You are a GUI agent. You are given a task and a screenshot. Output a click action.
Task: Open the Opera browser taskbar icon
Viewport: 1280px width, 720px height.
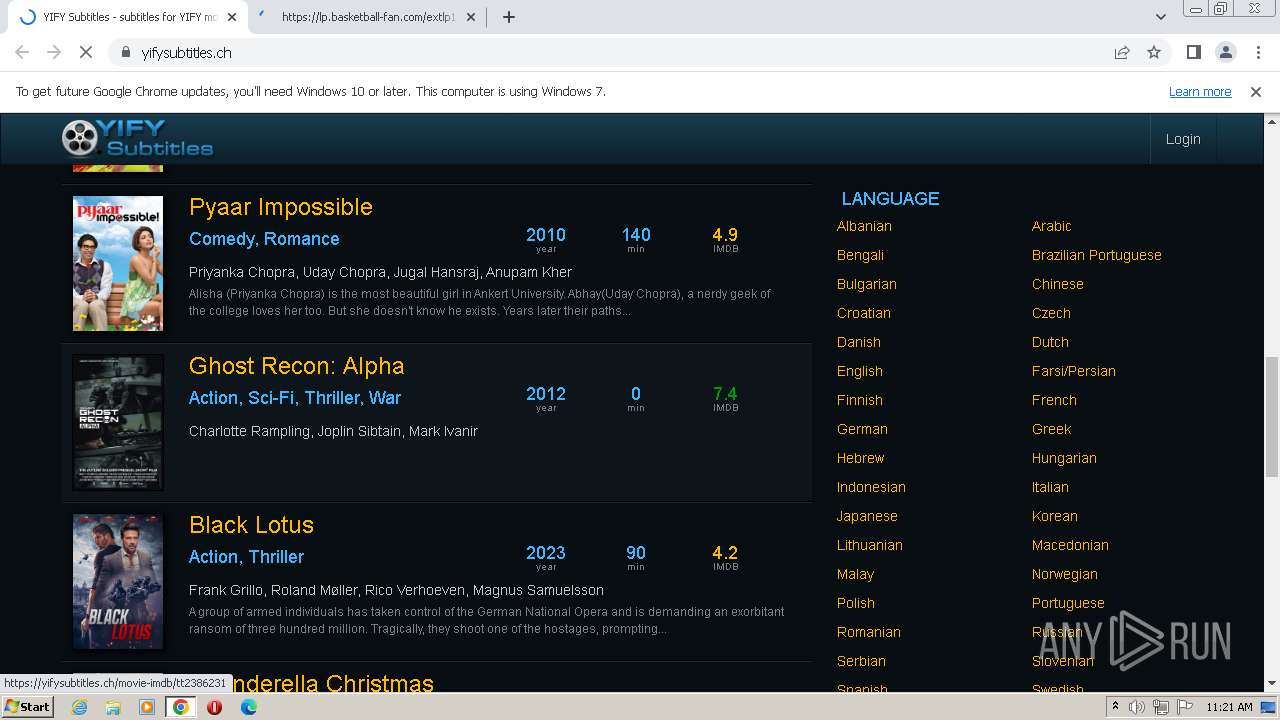214,707
